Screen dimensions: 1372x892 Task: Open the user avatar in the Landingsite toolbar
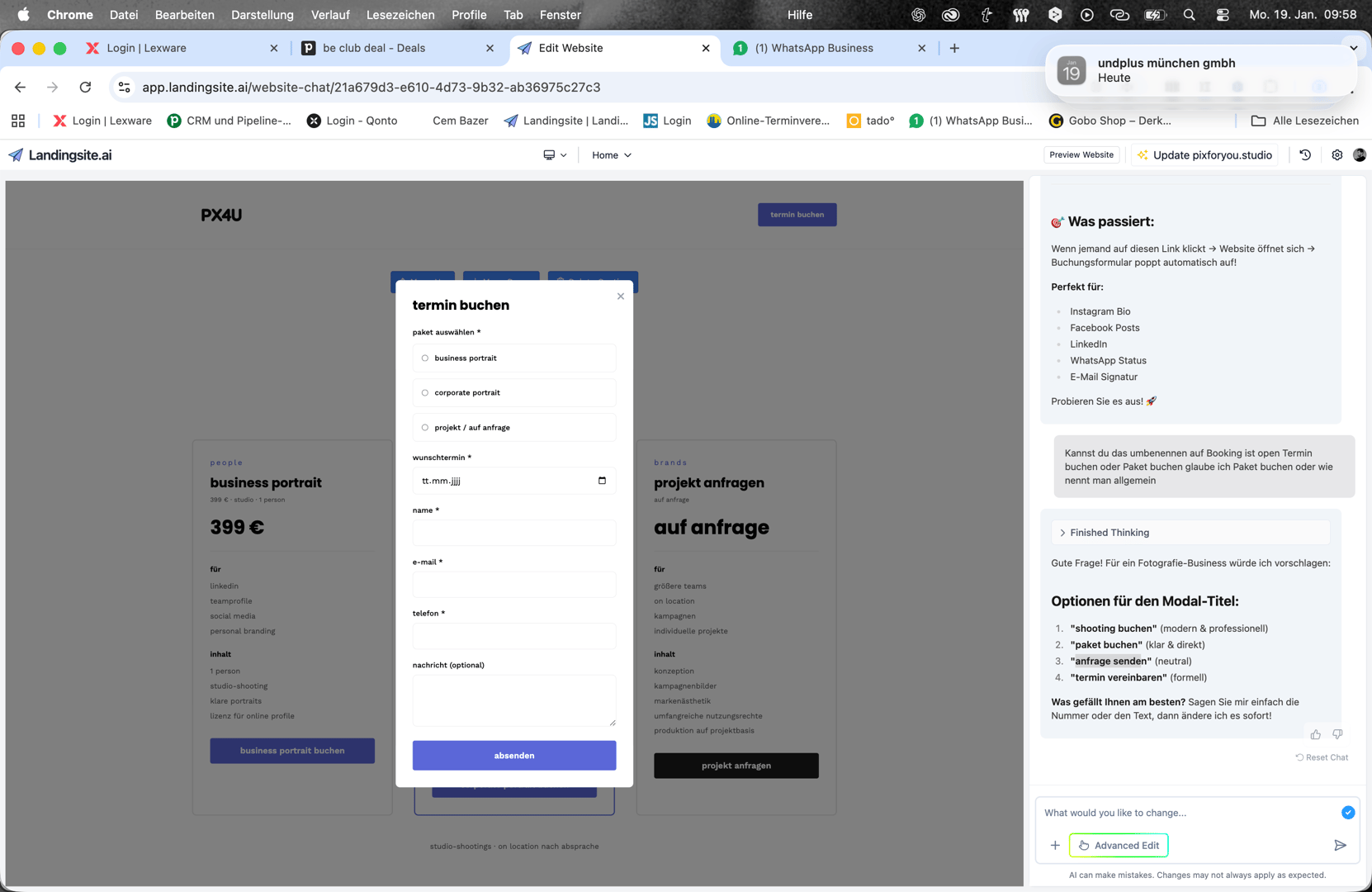tap(1360, 155)
